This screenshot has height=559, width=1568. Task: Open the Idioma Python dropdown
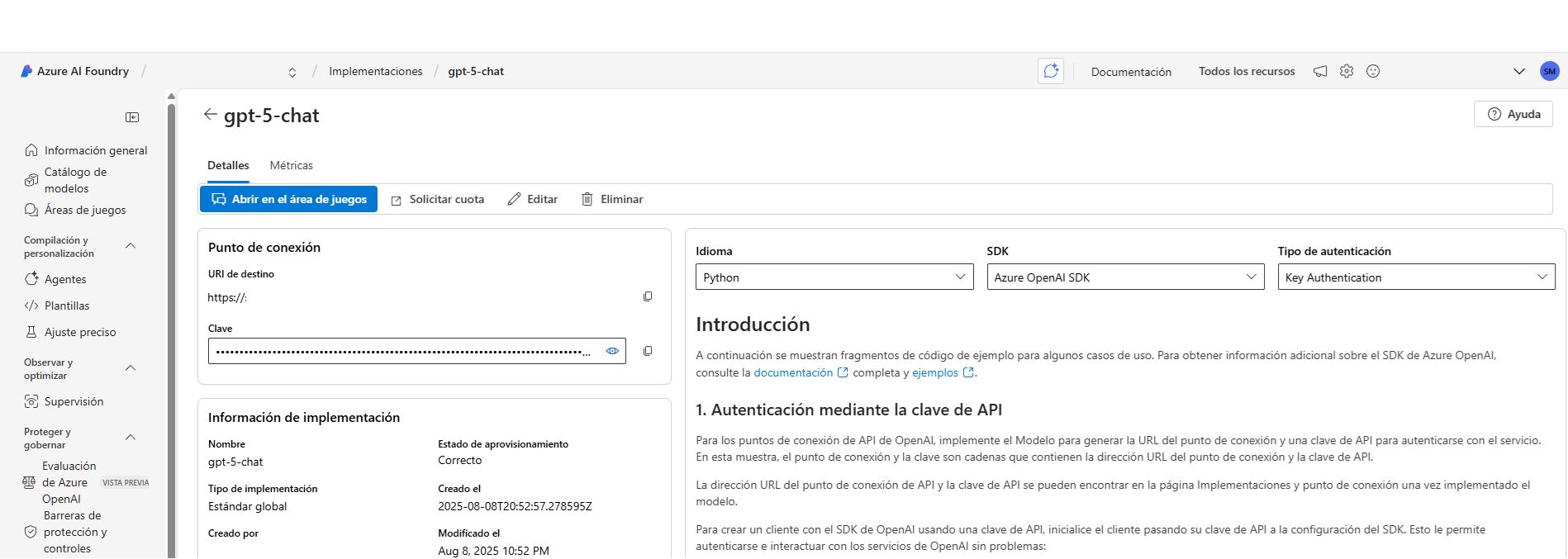(x=834, y=277)
